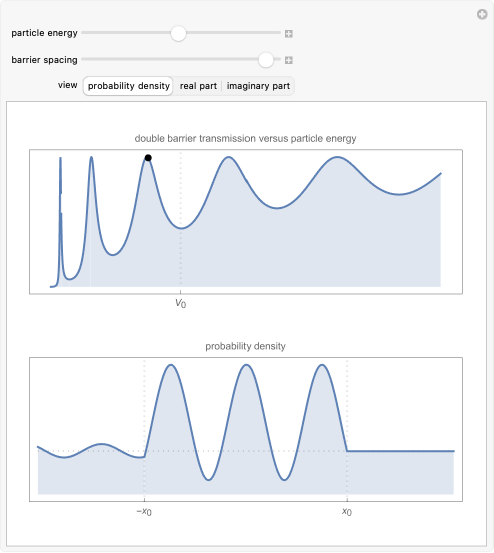Image resolution: width=494 pixels, height=553 pixels.
Task: Click the particle energy label
Action: pos(44,33)
